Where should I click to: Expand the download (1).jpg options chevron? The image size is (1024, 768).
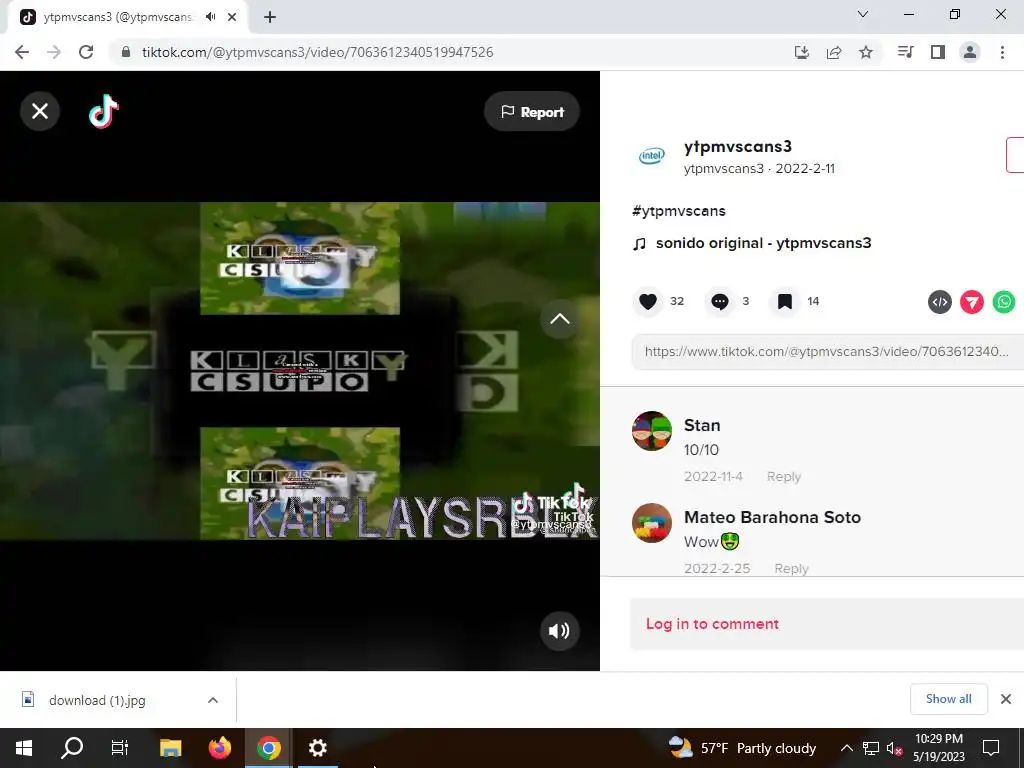[212, 700]
